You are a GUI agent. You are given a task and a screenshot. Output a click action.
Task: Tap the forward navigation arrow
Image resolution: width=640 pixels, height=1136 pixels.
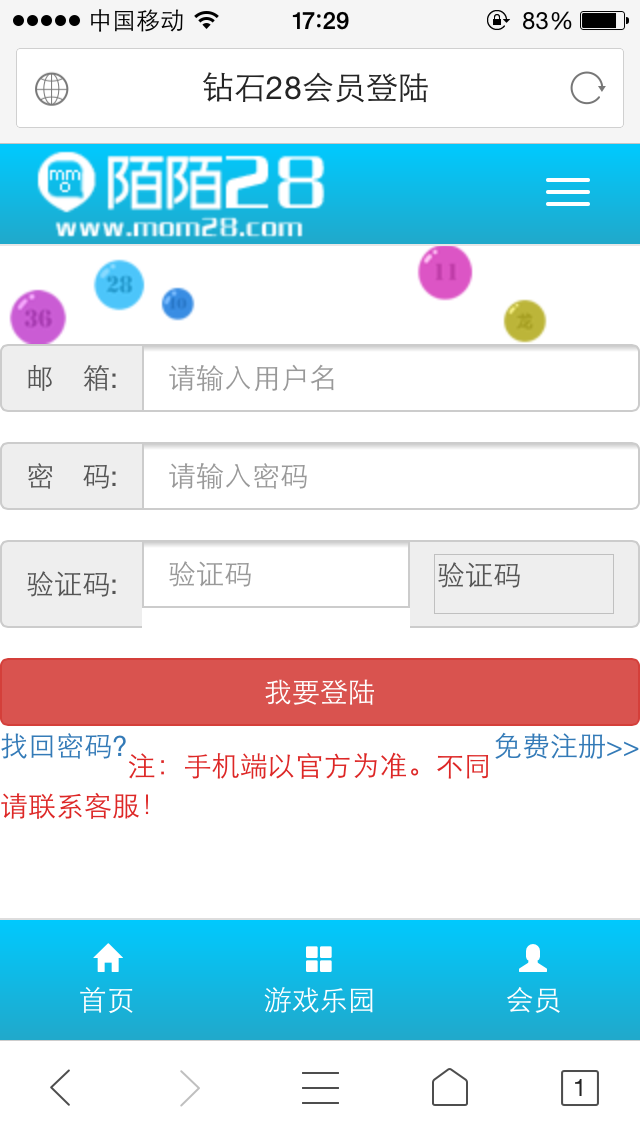click(x=189, y=1087)
